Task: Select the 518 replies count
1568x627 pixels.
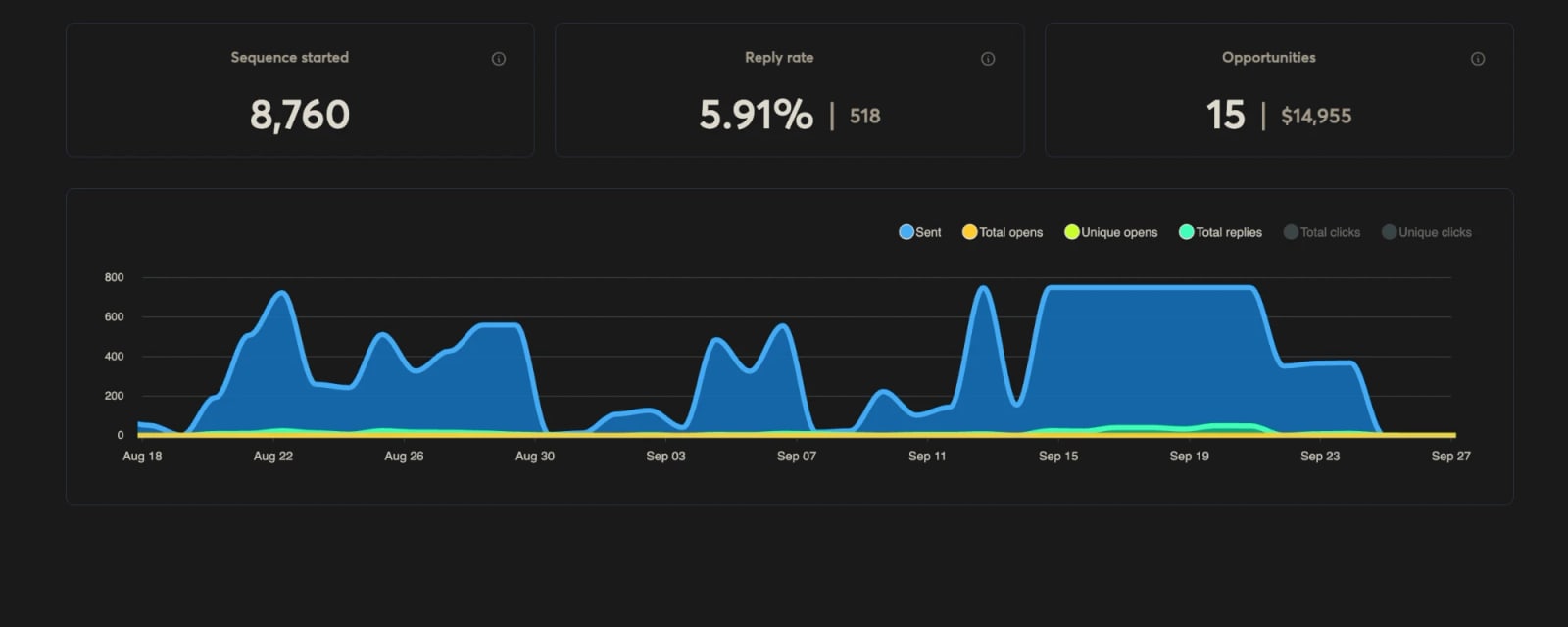Action: (865, 117)
